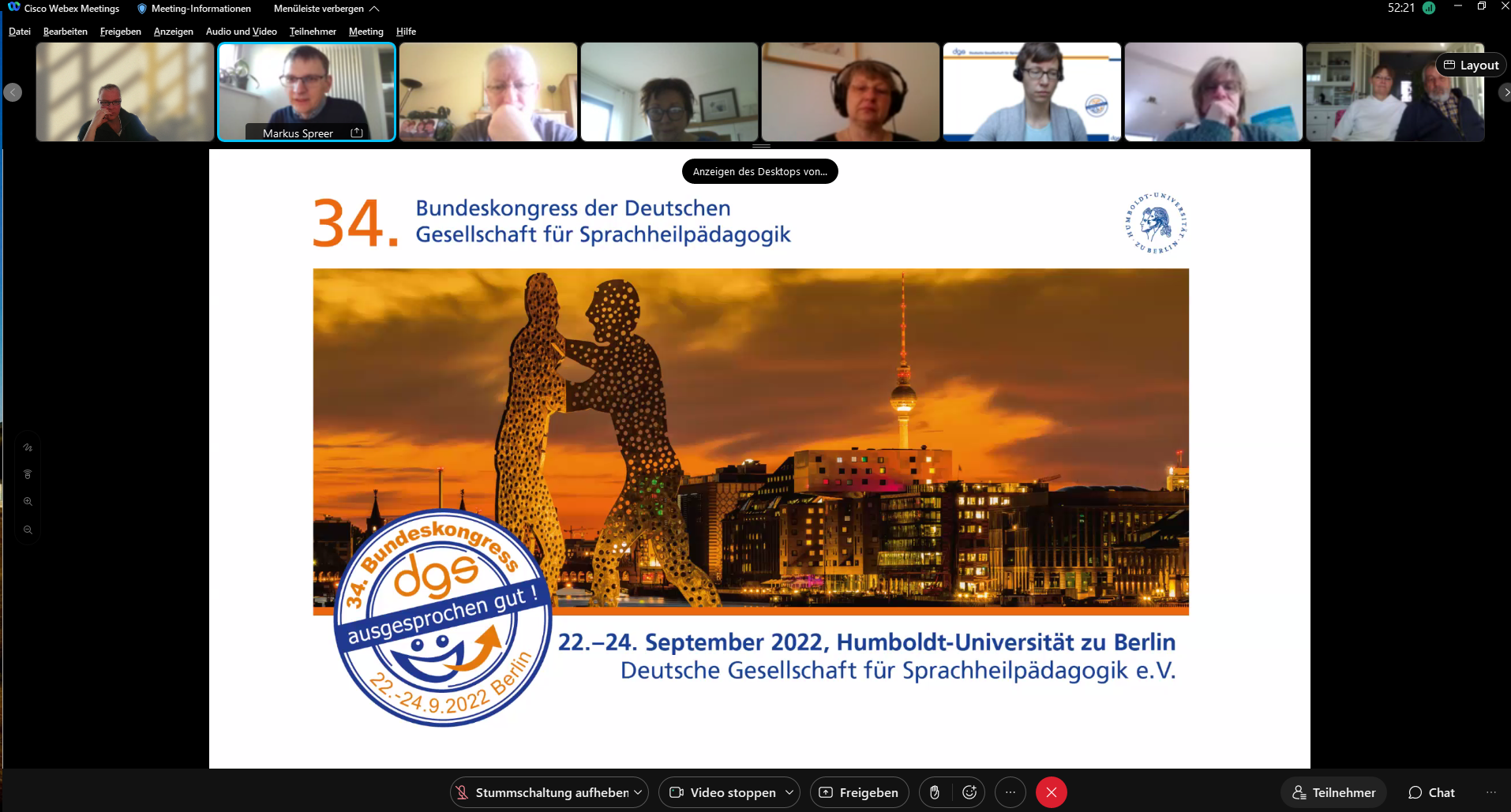
Task: Click Meeting-Informationen shield button
Action: (x=194, y=9)
